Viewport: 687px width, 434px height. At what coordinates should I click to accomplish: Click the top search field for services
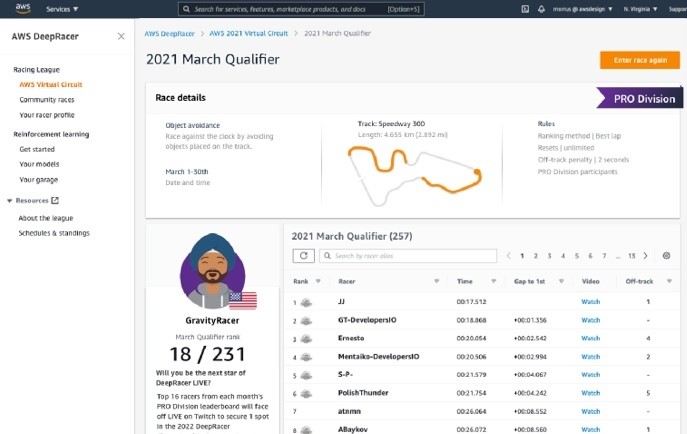click(301, 9)
